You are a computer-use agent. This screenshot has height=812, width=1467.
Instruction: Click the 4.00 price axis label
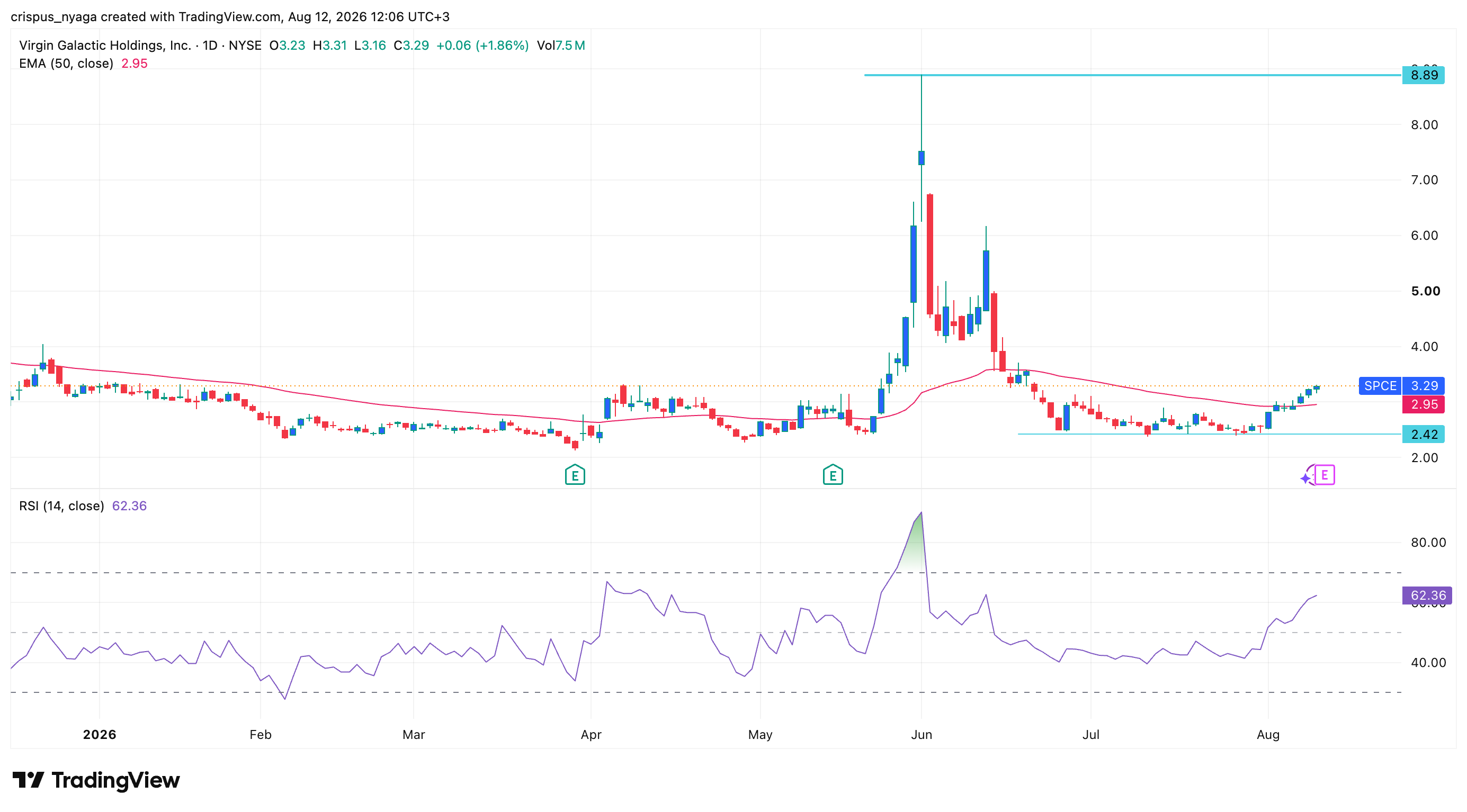pos(1424,347)
